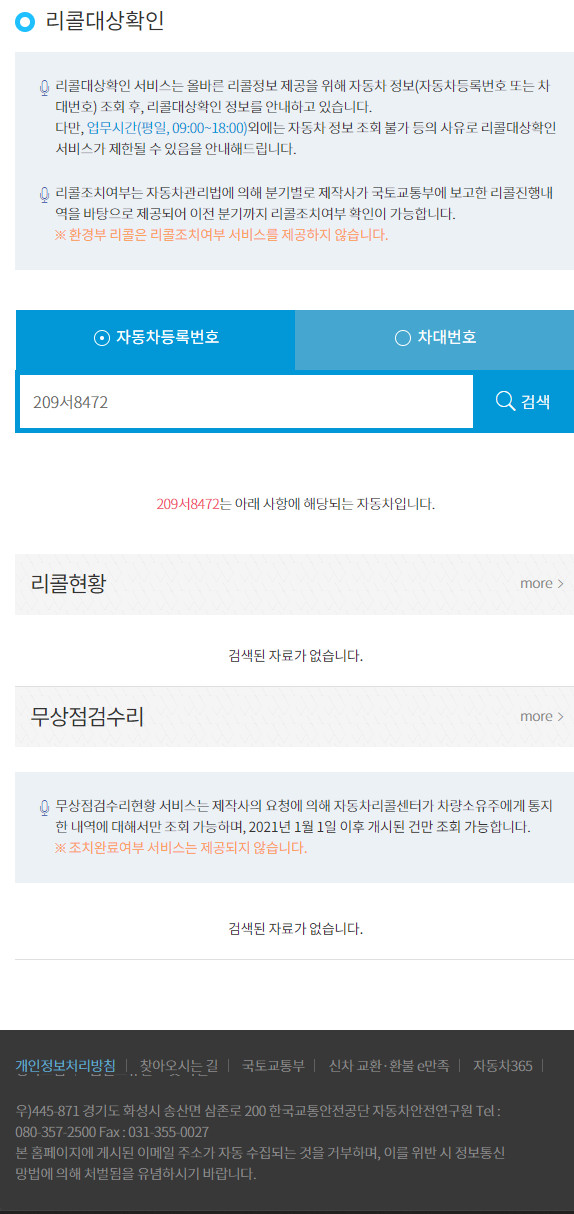Viewport: 574px width, 1214px height.
Task: Open the 자동차365 footer link
Action: coord(503,1065)
